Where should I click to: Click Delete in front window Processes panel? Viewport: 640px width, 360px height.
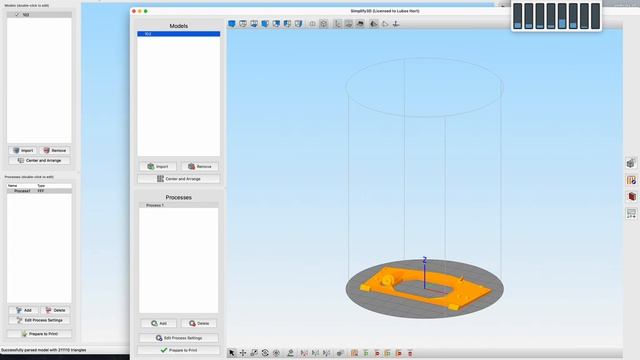click(199, 323)
